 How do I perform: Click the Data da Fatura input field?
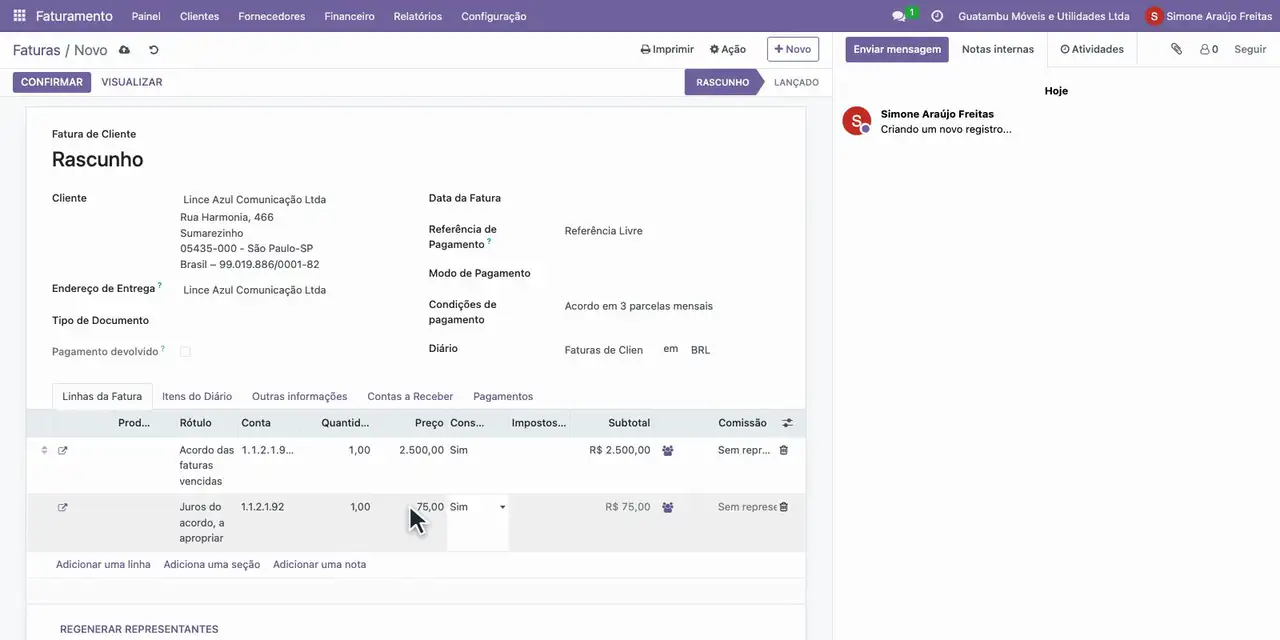pyautogui.click(x=672, y=198)
